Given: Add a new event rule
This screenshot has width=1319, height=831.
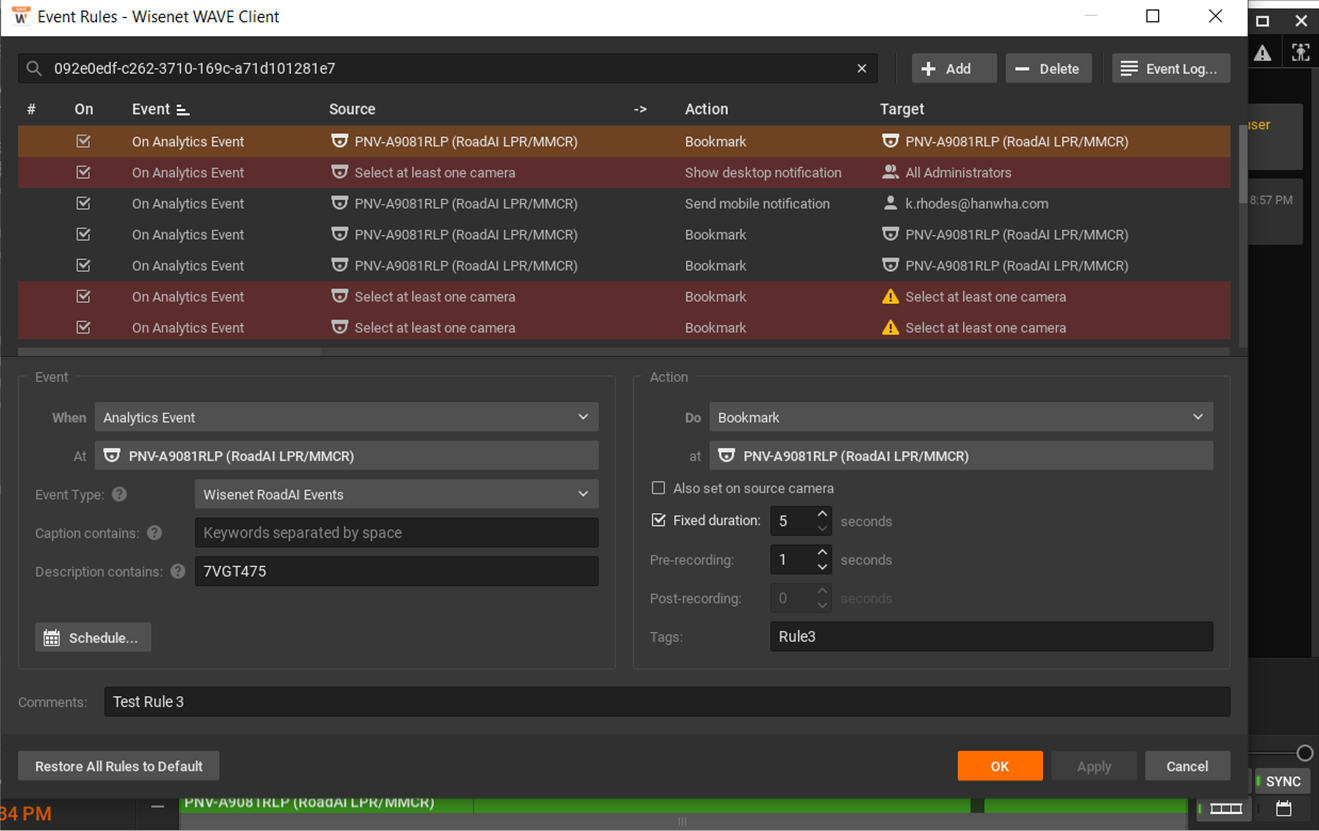Looking at the screenshot, I should point(954,68).
